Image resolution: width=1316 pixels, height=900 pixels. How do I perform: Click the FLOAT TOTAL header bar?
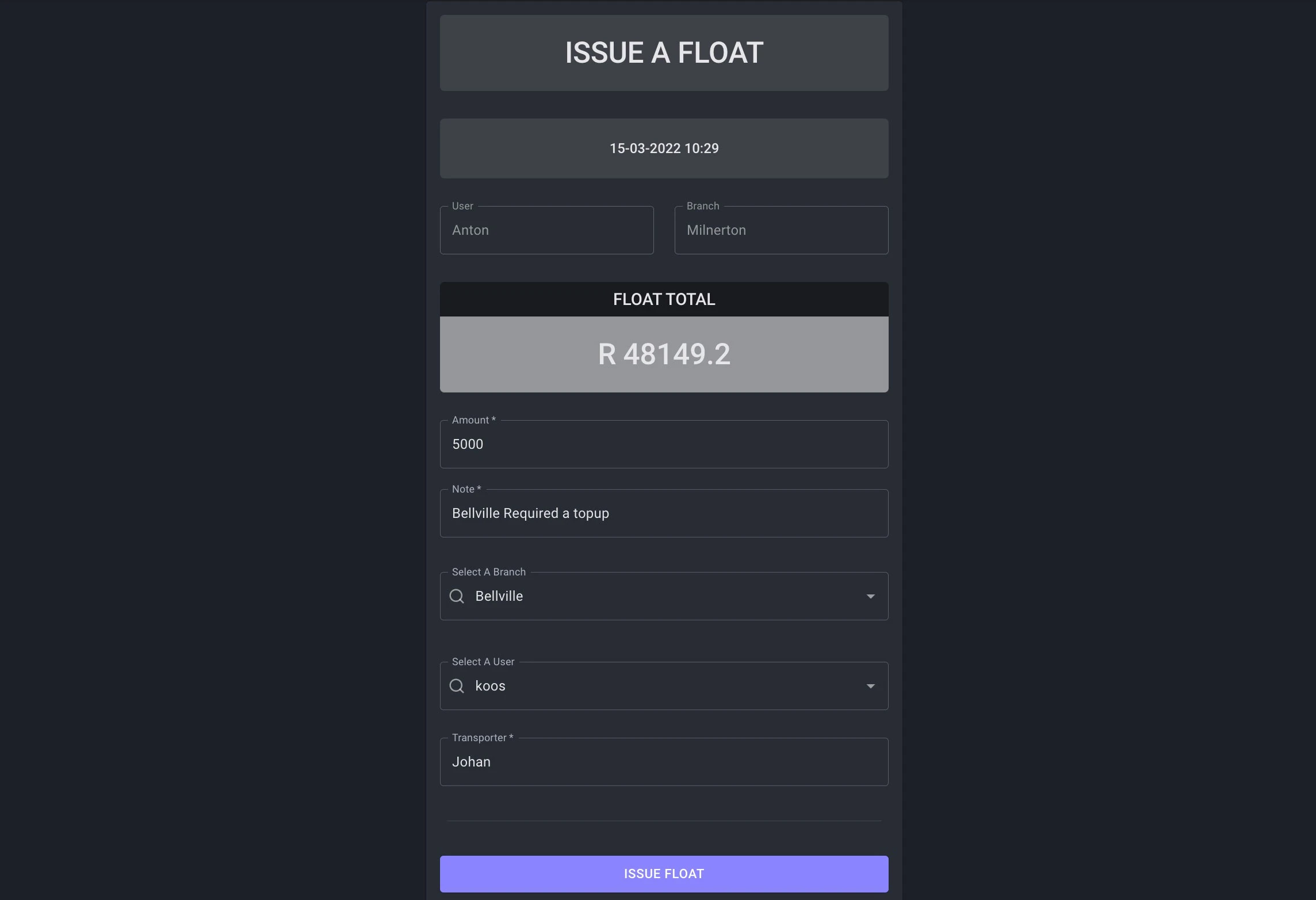pos(664,299)
